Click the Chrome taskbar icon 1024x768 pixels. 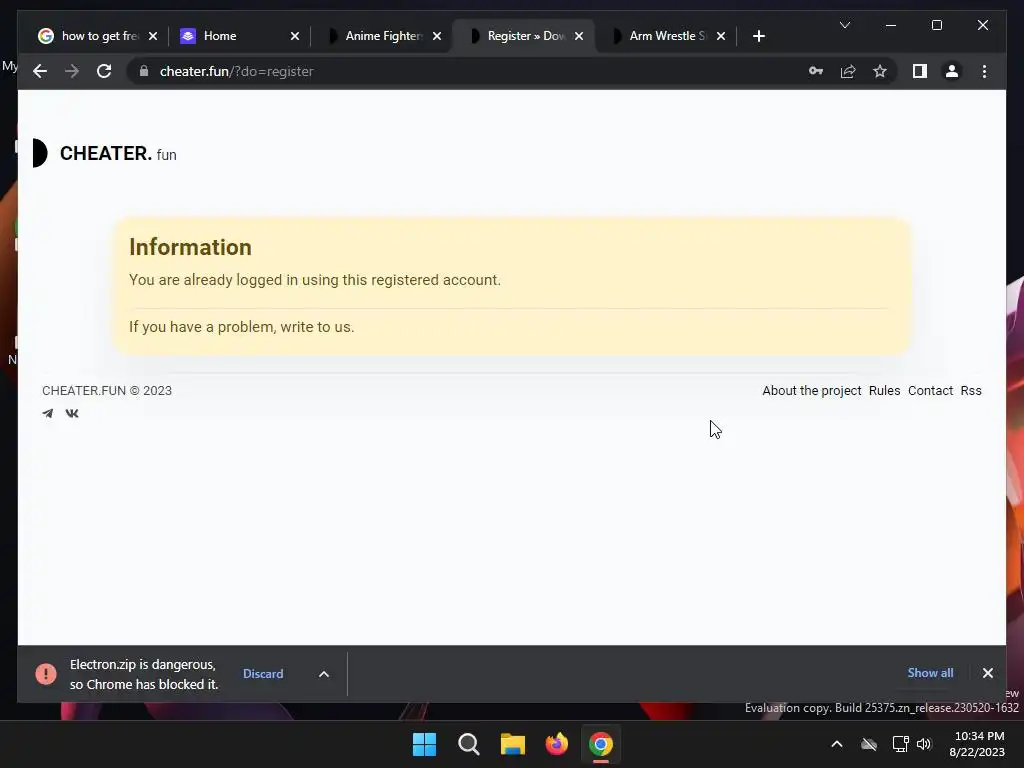point(601,744)
